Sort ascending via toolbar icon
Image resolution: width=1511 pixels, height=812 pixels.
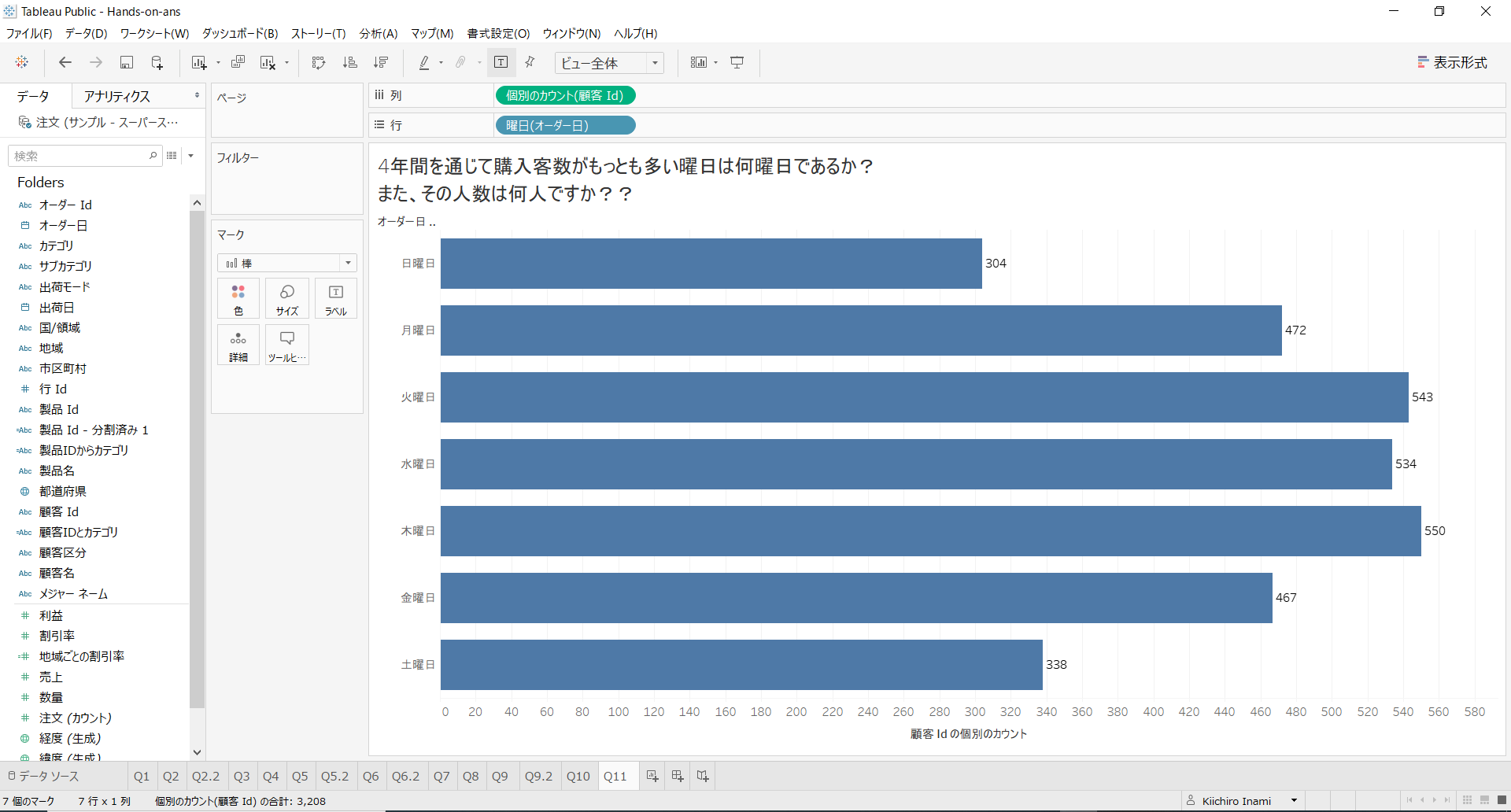350,62
